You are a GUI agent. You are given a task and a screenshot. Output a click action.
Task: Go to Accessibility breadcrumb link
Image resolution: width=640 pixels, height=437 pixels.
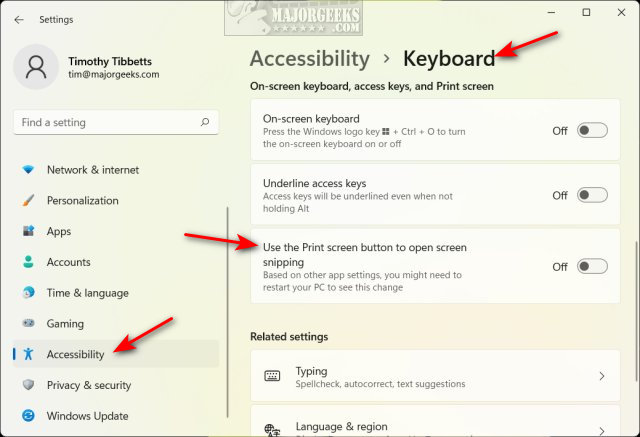pyautogui.click(x=309, y=59)
